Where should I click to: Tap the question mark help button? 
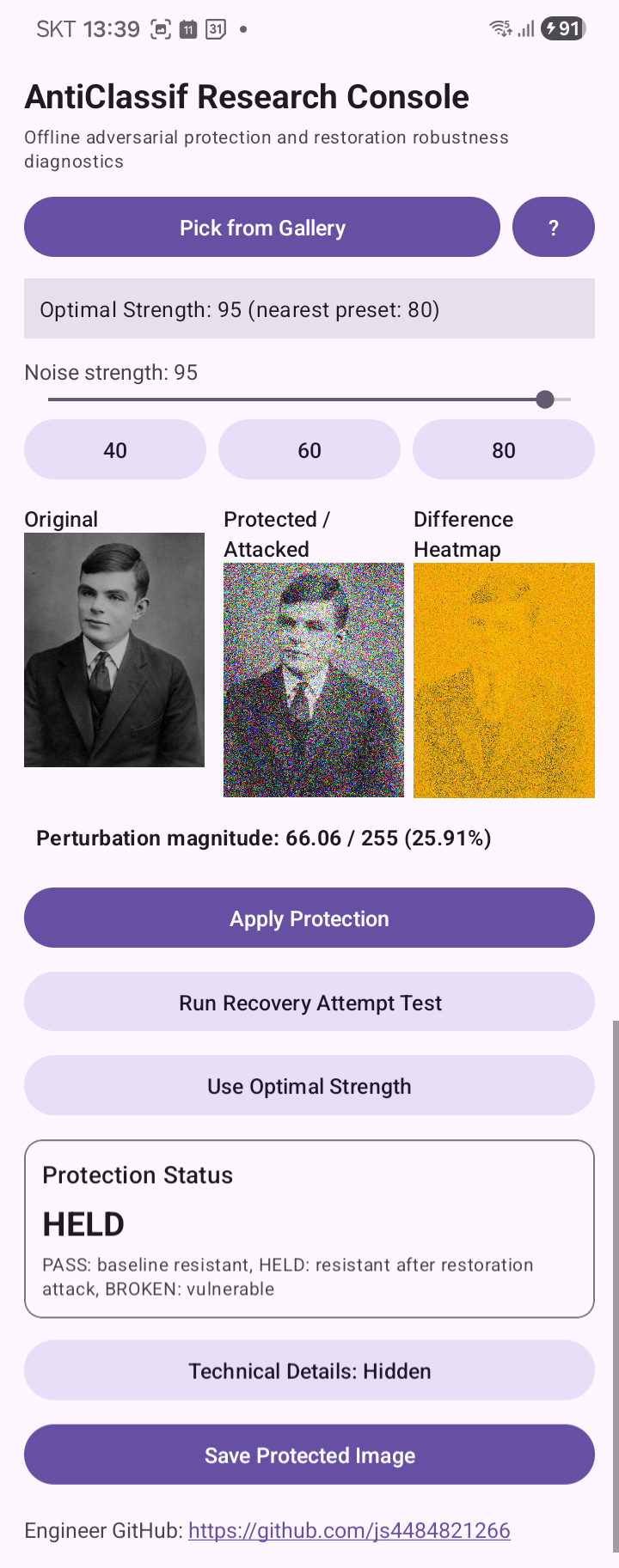553,228
